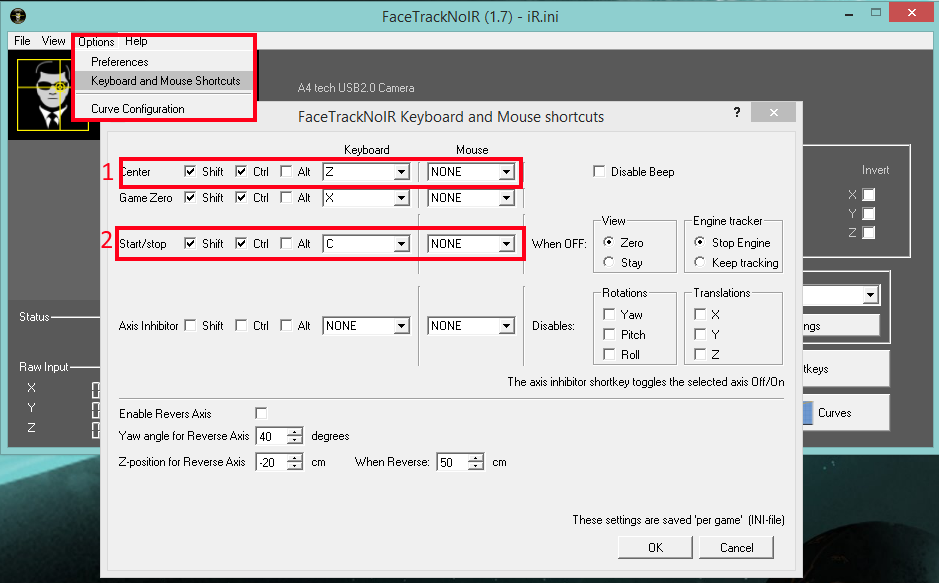Click OK to confirm shortcuts
This screenshot has width=939, height=583.
point(655,548)
